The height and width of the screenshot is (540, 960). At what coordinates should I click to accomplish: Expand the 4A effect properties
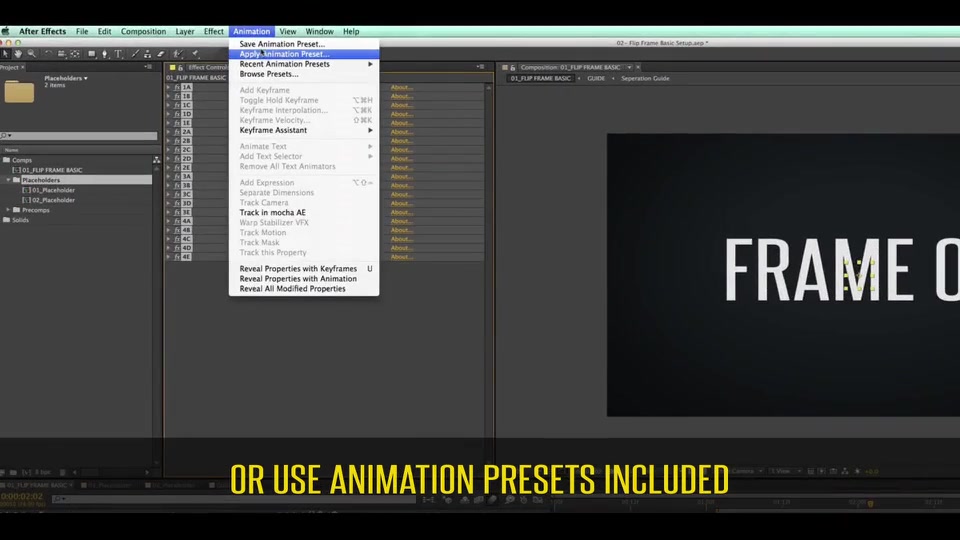168,221
